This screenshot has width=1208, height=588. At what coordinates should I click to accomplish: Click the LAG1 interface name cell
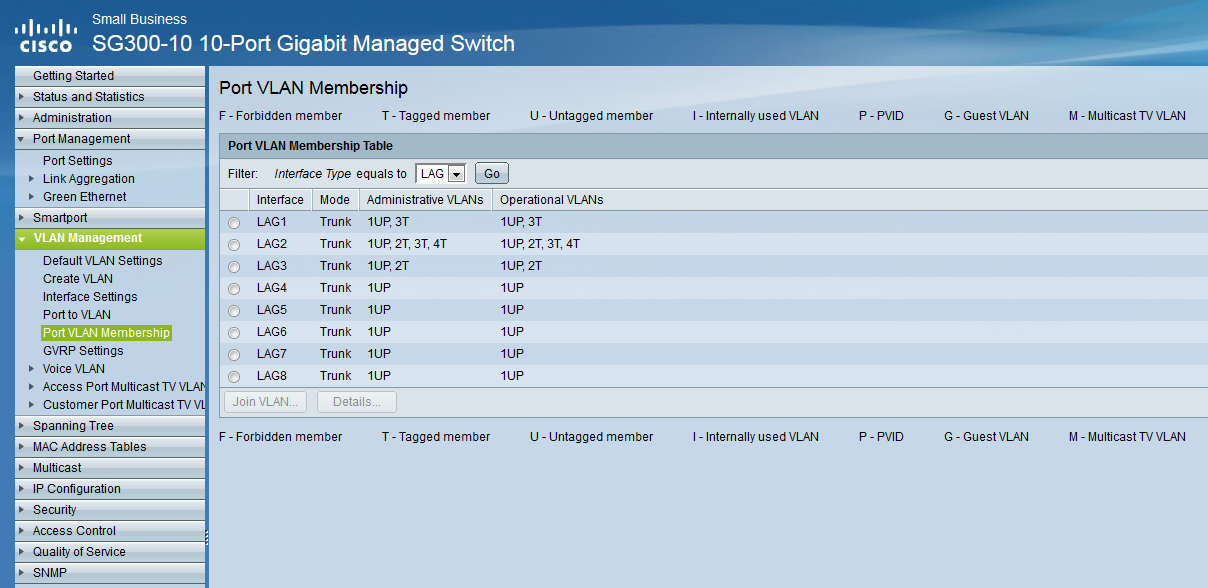[x=272, y=222]
